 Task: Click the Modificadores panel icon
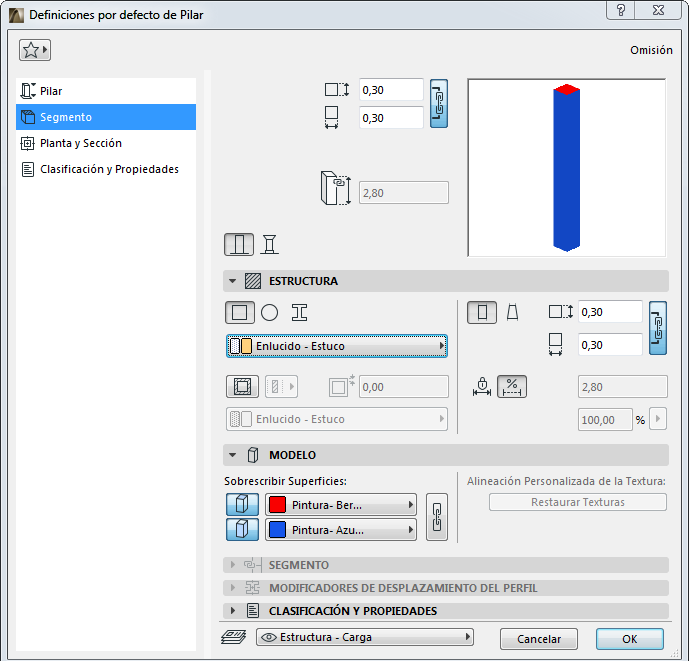(253, 588)
